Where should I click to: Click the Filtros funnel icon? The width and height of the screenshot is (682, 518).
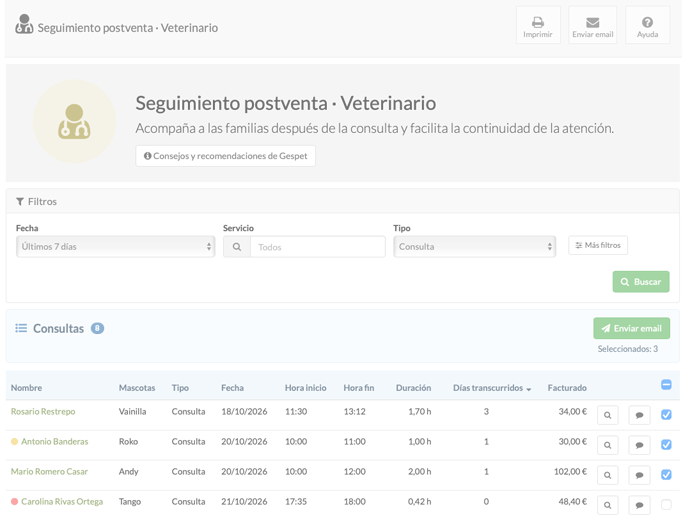coord(20,201)
